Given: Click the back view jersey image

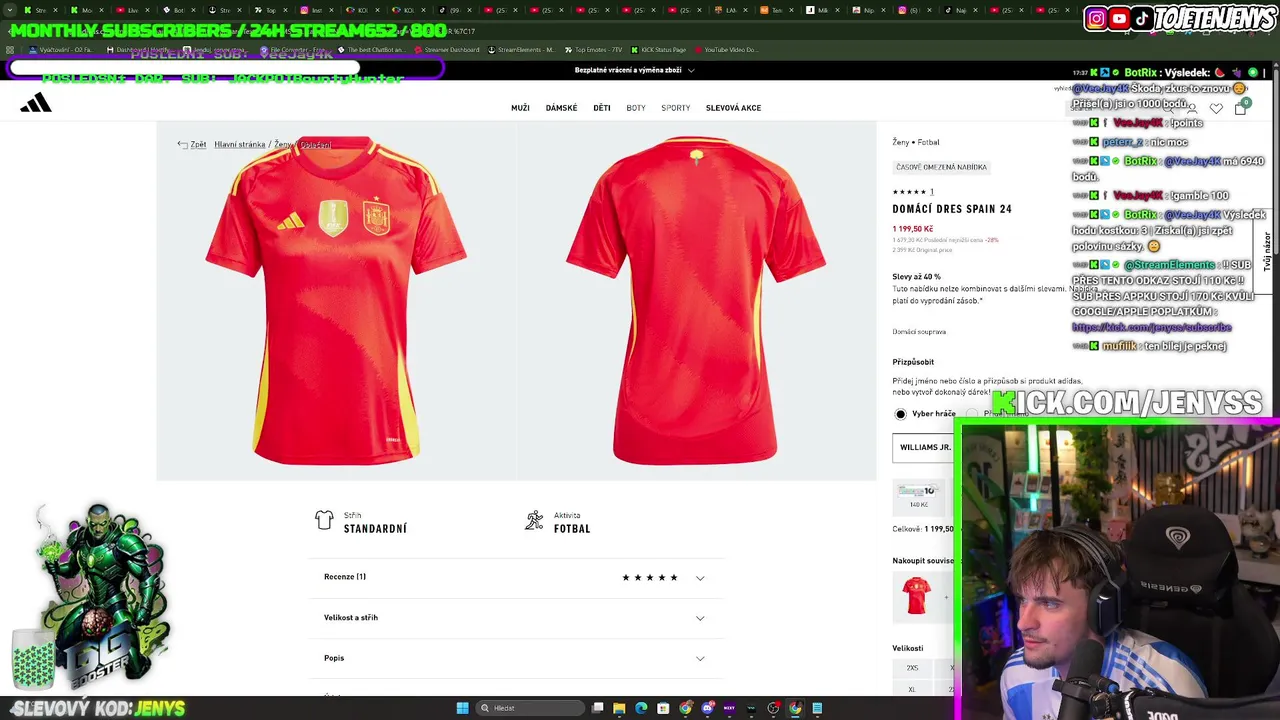Looking at the screenshot, I should coord(696,301).
